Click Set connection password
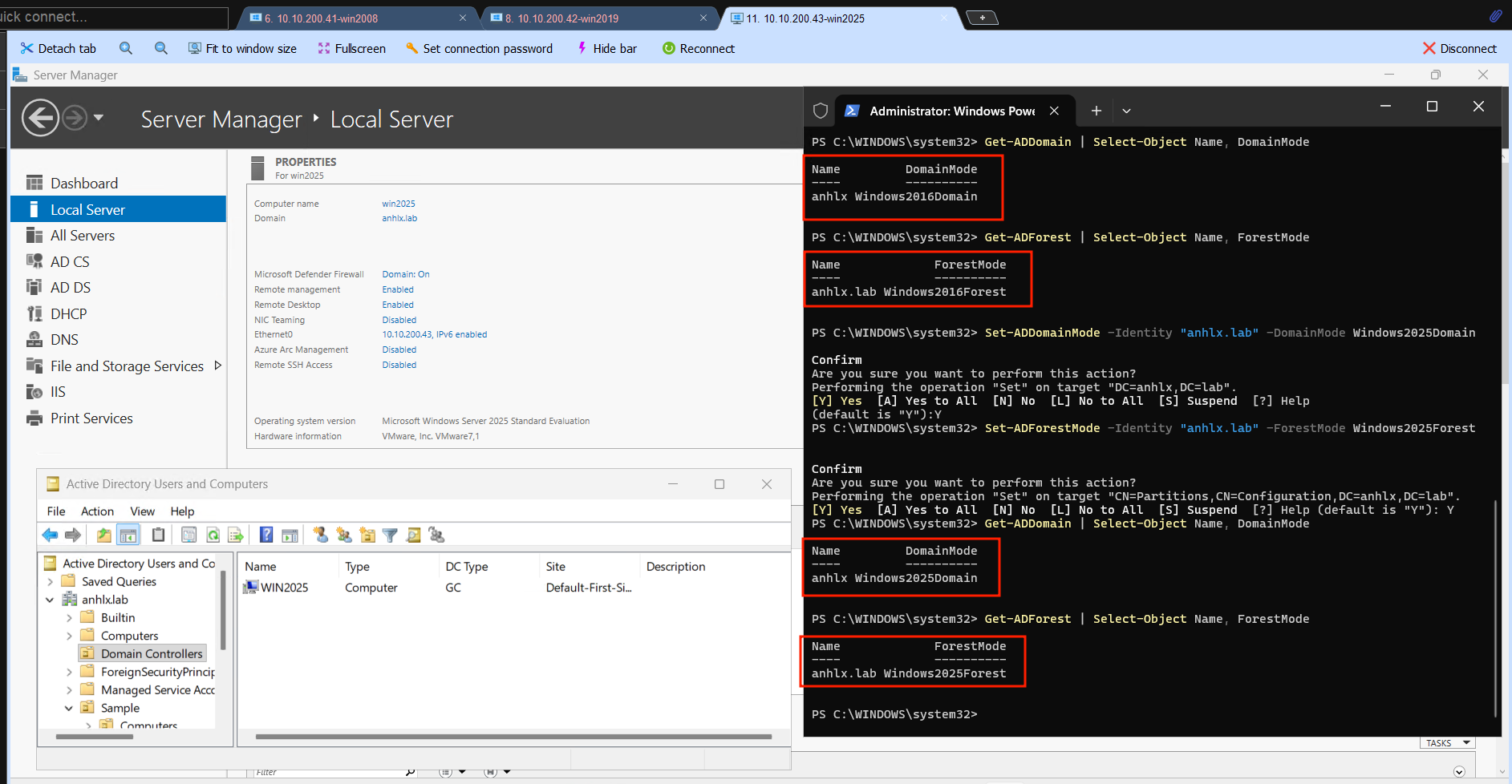This screenshot has height=784, width=1512. 479,49
